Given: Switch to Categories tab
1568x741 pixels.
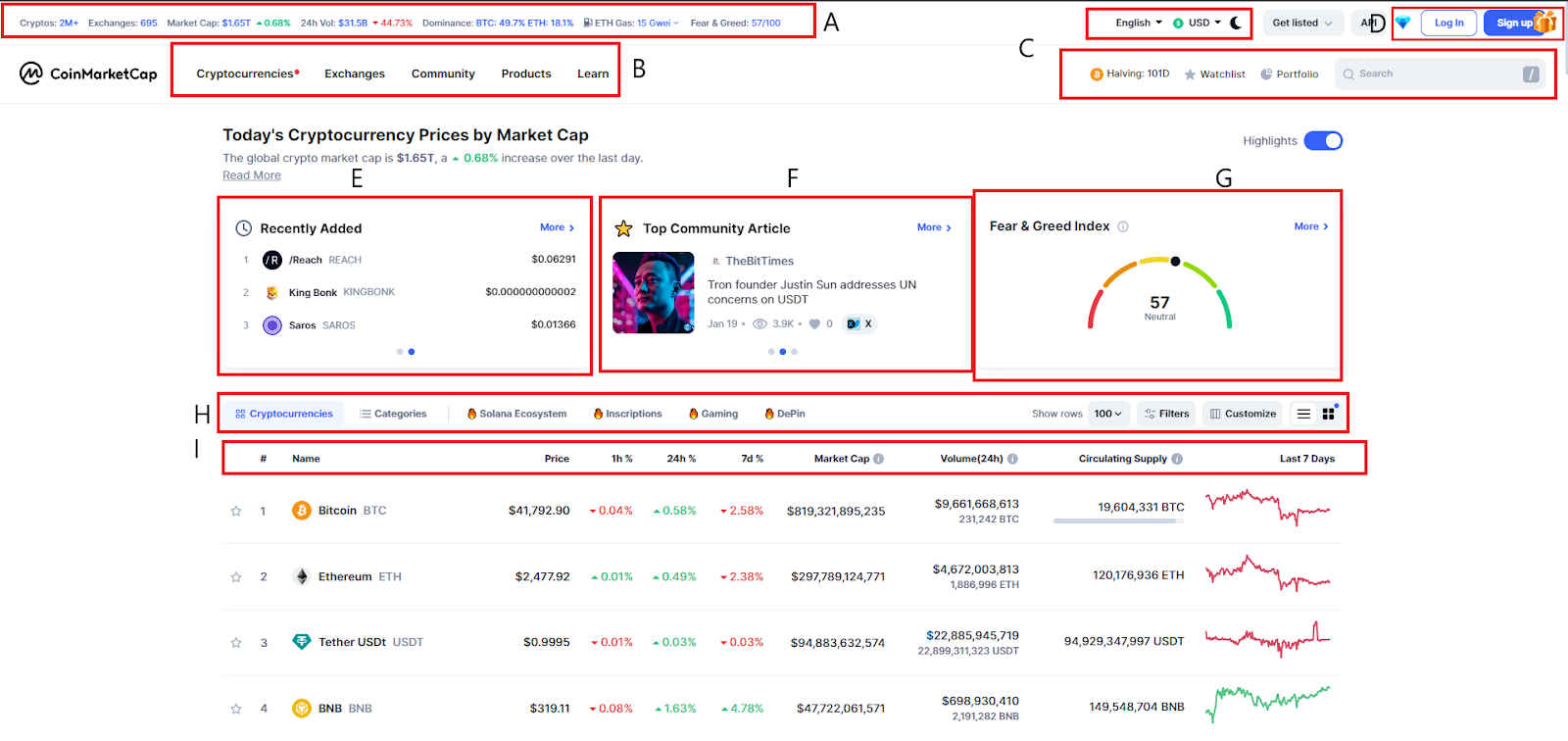Looking at the screenshot, I should [x=393, y=414].
